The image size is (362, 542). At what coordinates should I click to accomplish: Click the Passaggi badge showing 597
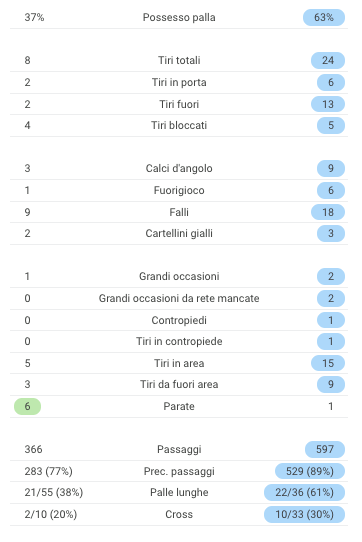(325, 449)
